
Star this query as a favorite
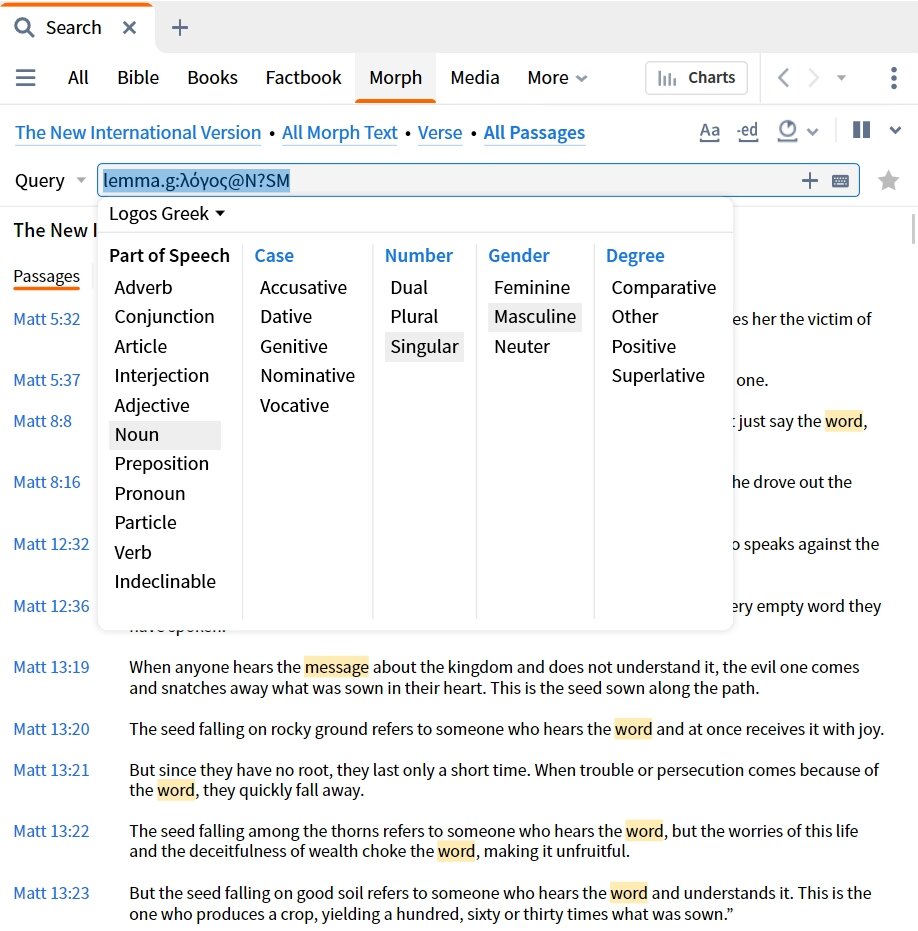tap(888, 180)
